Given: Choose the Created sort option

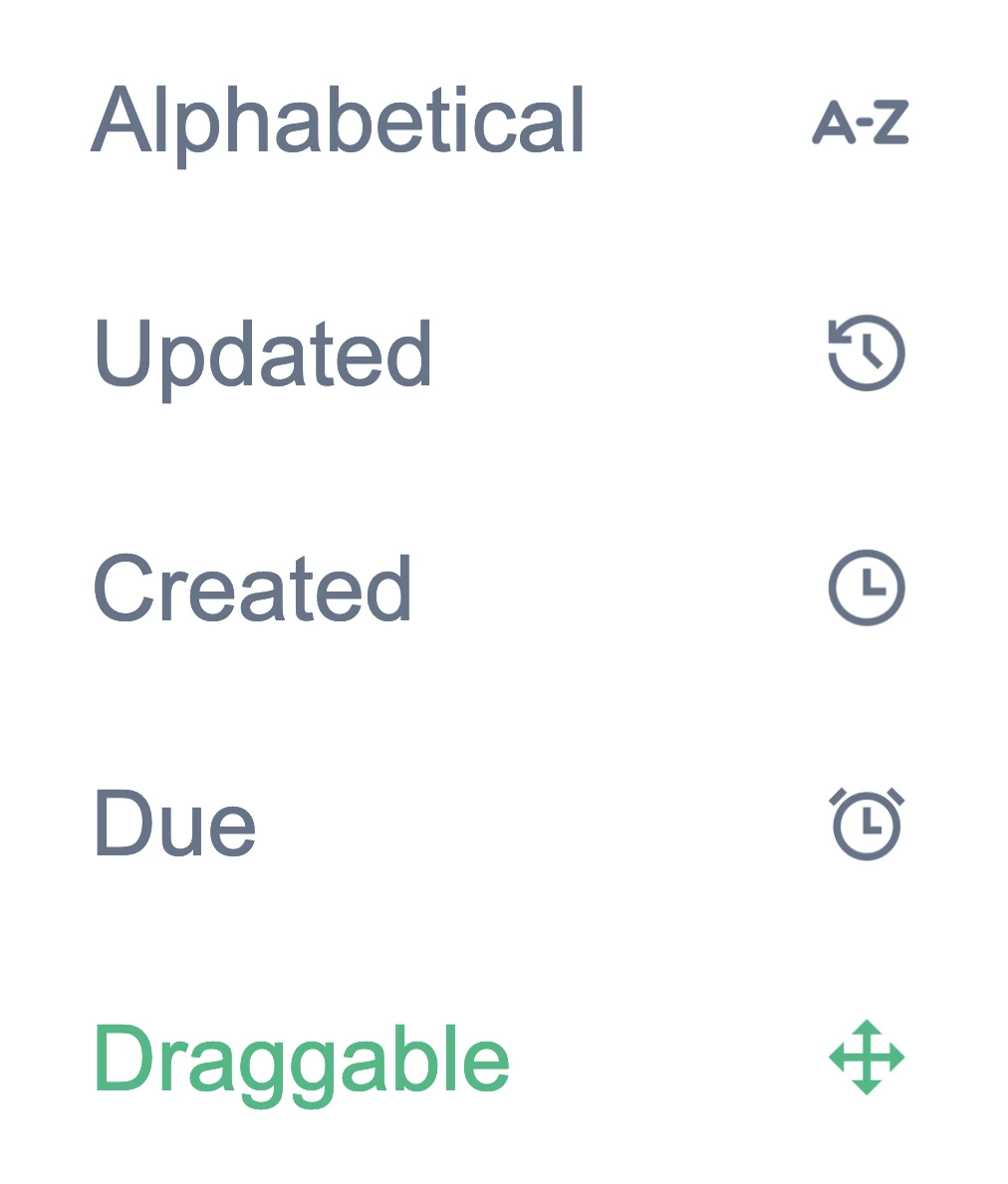Looking at the screenshot, I should 253,589.
